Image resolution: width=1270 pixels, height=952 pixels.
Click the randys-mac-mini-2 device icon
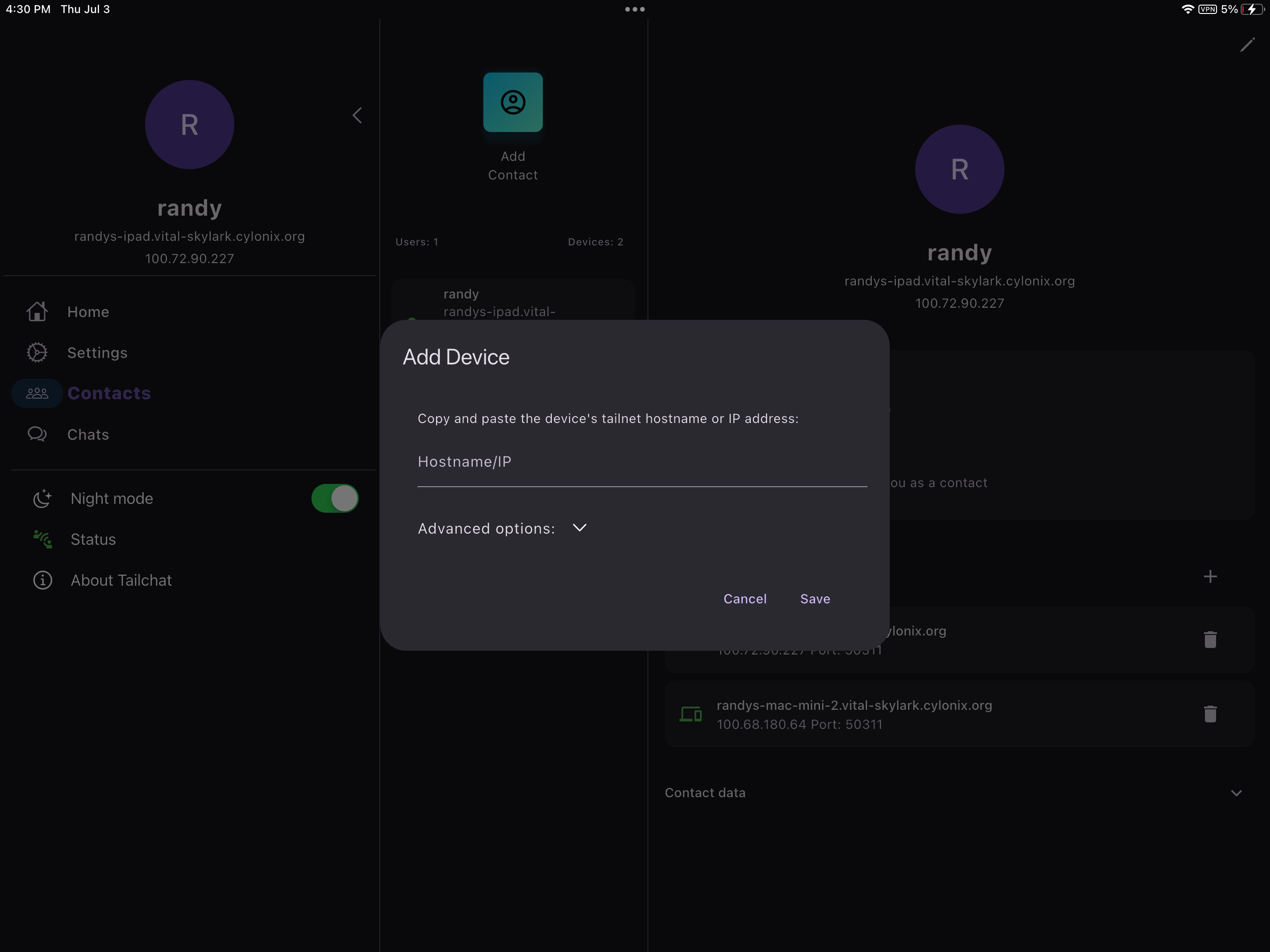[x=691, y=714]
